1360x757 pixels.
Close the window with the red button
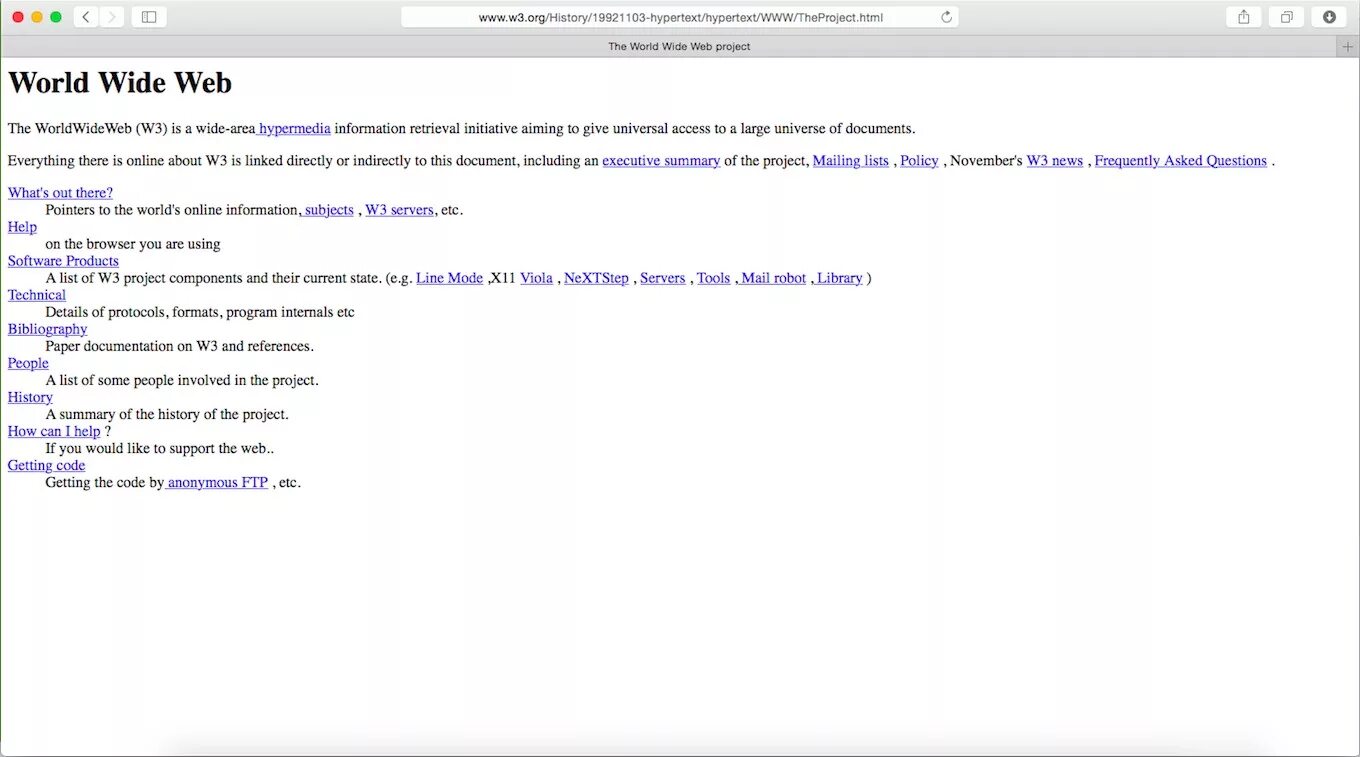pyautogui.click(x=17, y=17)
